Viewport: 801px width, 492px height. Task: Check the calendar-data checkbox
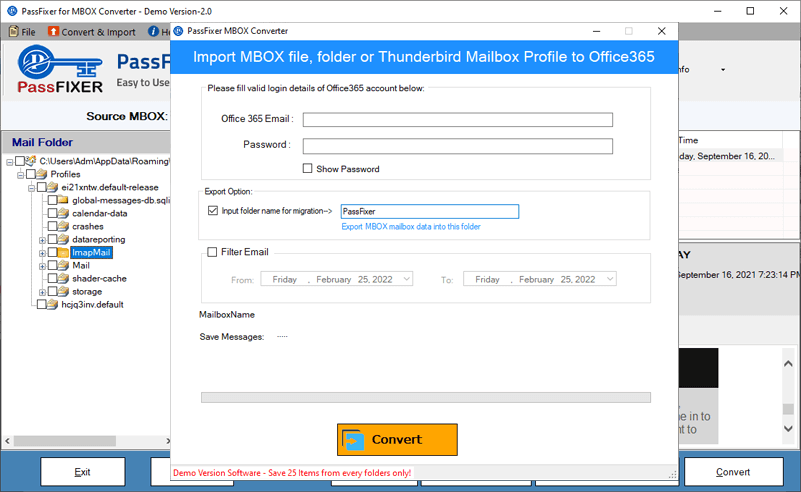(x=52, y=213)
